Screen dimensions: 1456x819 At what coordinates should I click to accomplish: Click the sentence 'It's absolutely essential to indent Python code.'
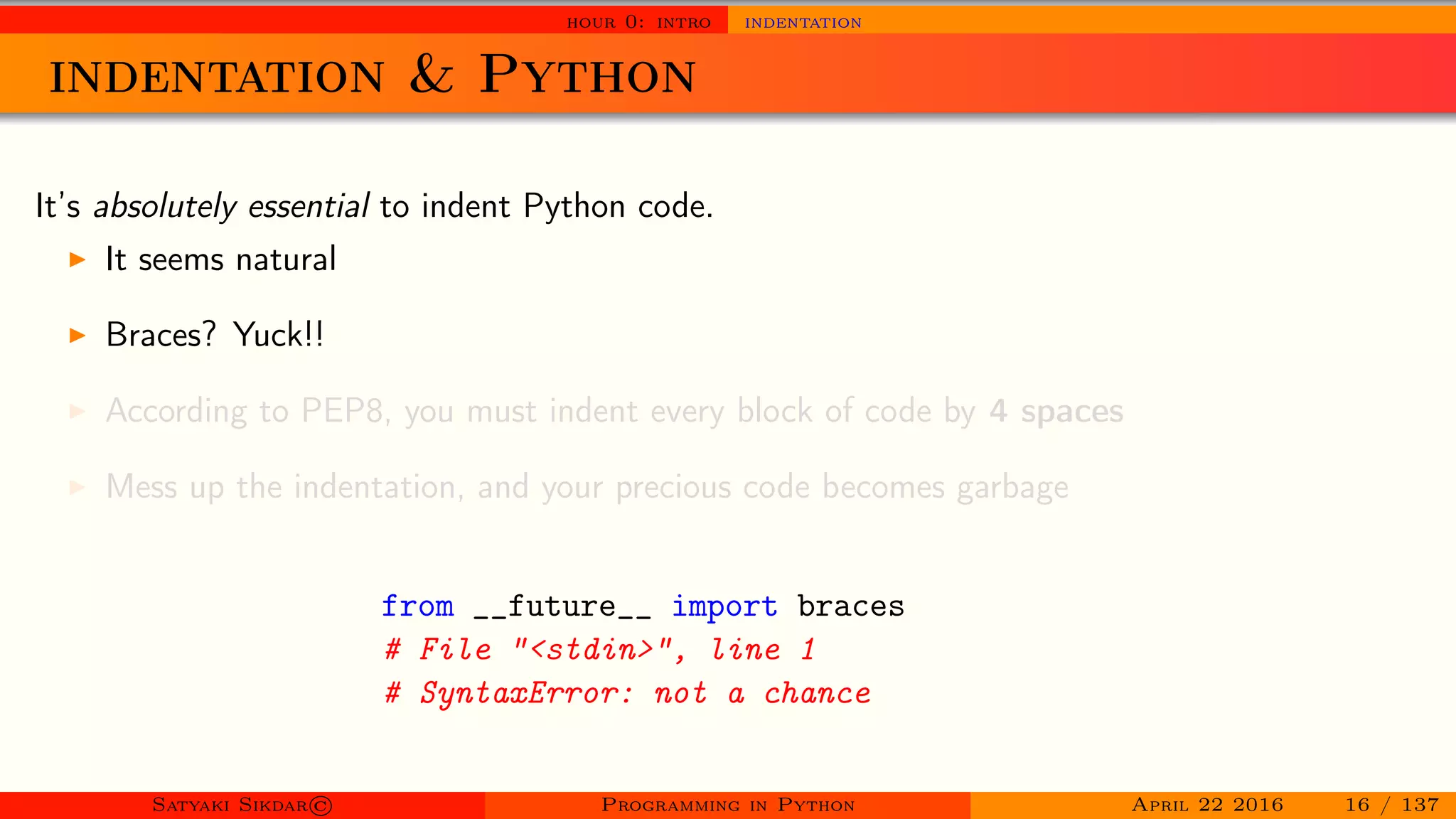(x=374, y=207)
